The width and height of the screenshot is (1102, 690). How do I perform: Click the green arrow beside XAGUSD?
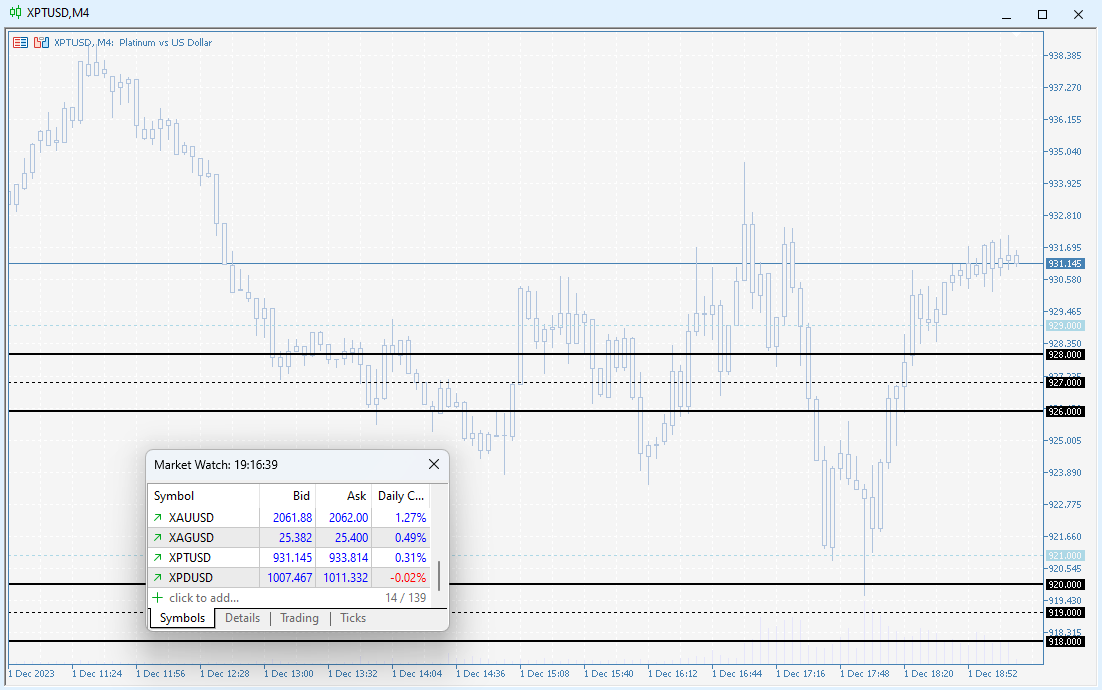(x=158, y=538)
